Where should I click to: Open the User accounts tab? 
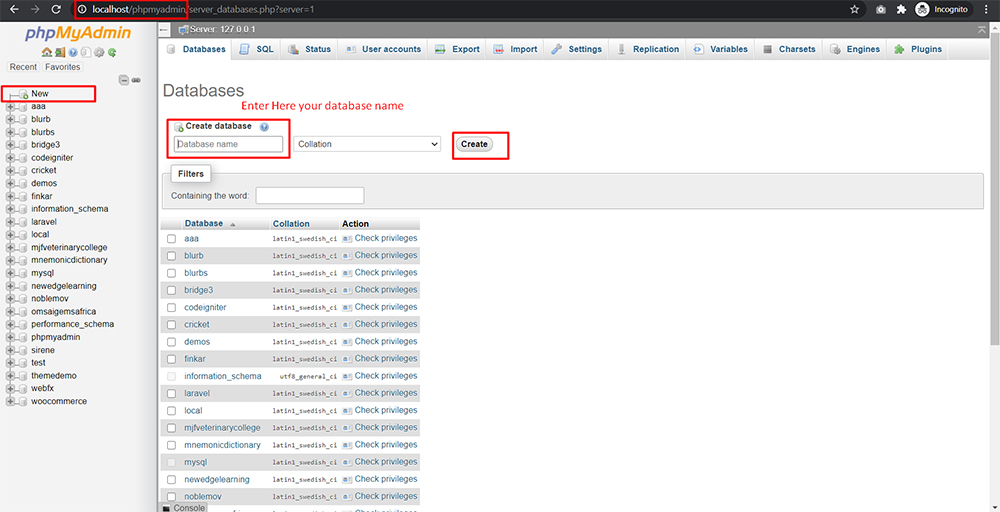coord(383,49)
